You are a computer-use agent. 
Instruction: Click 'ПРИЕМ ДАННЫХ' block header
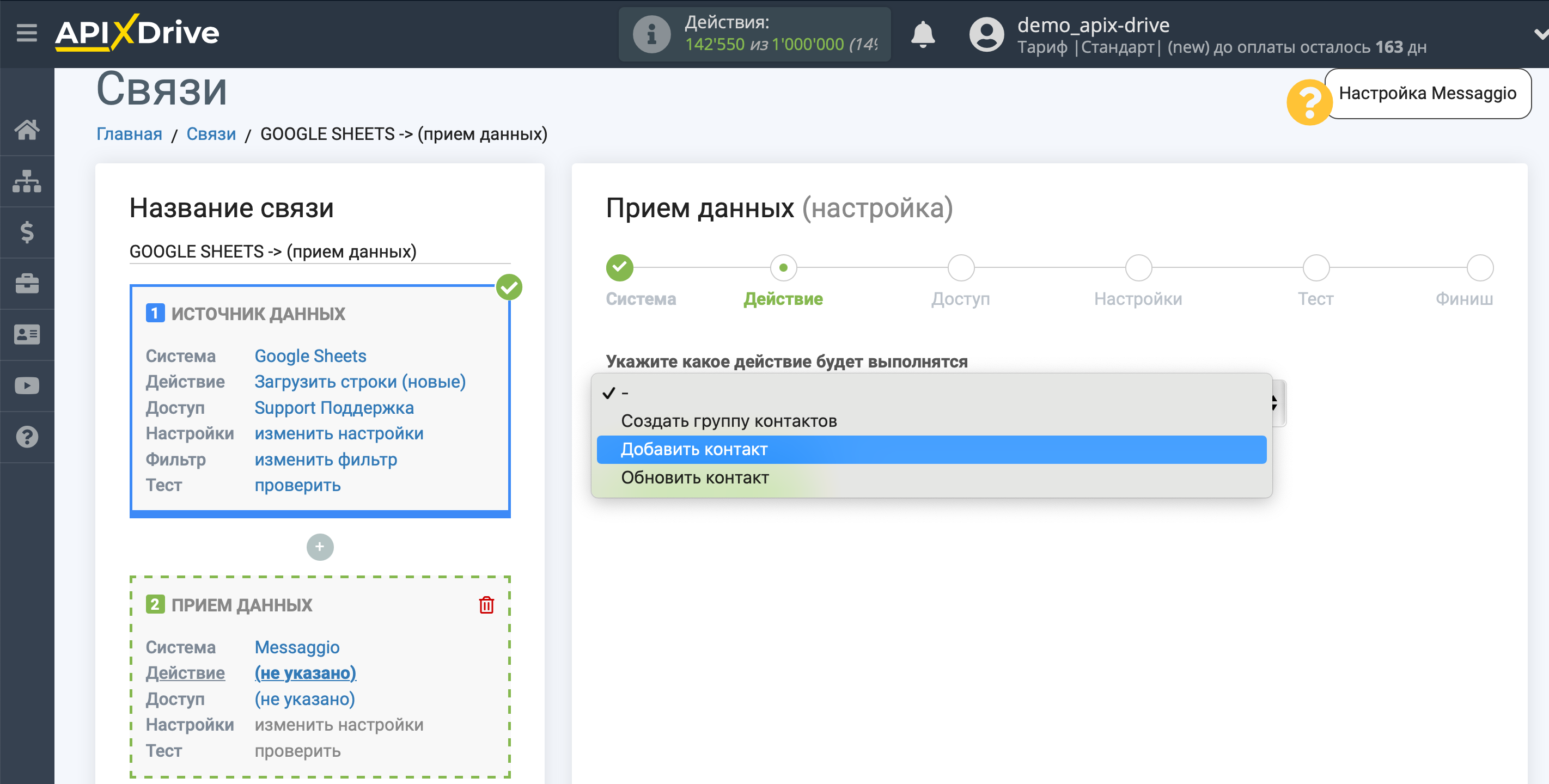[x=242, y=605]
